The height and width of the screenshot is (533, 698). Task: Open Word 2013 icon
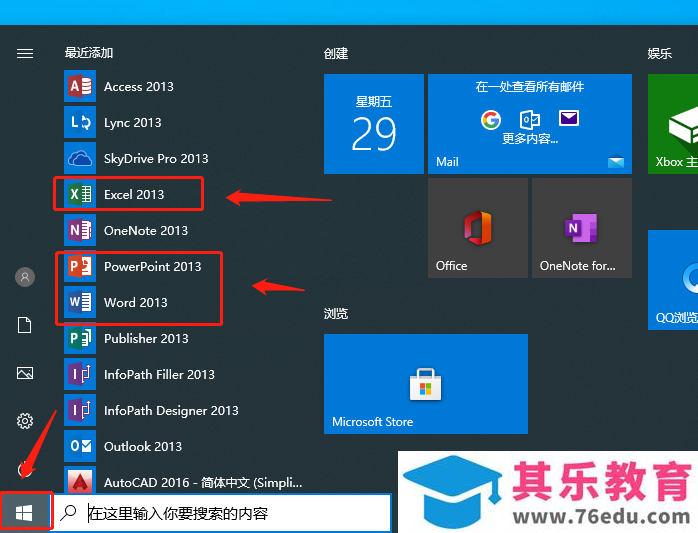pos(80,302)
